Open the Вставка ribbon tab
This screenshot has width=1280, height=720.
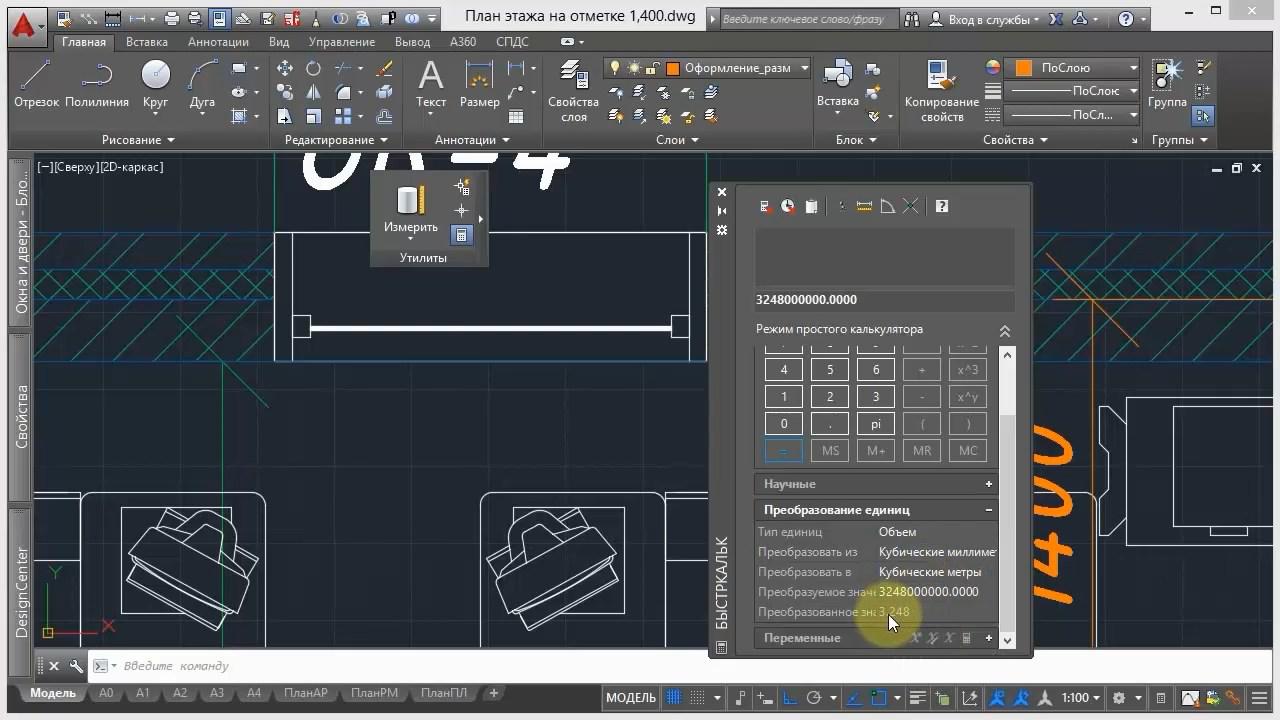(x=147, y=42)
